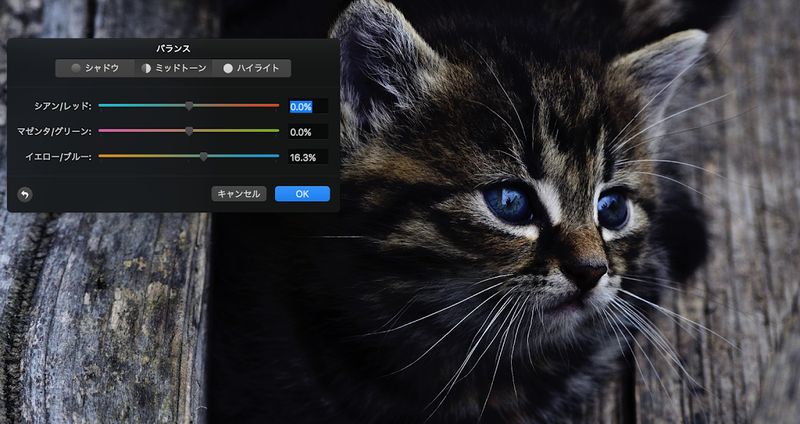800x424 pixels.
Task: Click the red end of the シアン/レッド track
Action: pyautogui.click(x=274, y=105)
